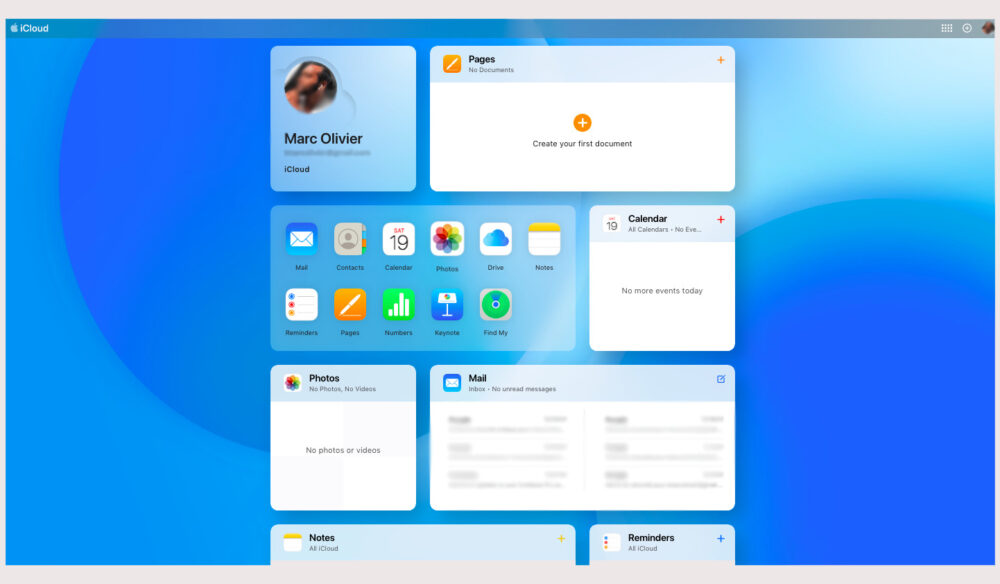Compose a new message from Mail tile
Screen dimensions: 1000x584
(721, 379)
